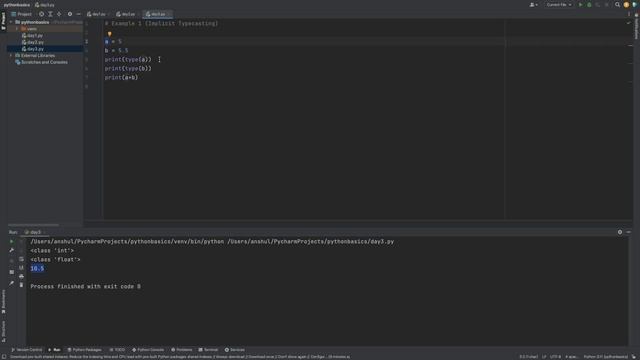Select day2.py in project tree

tap(33, 42)
